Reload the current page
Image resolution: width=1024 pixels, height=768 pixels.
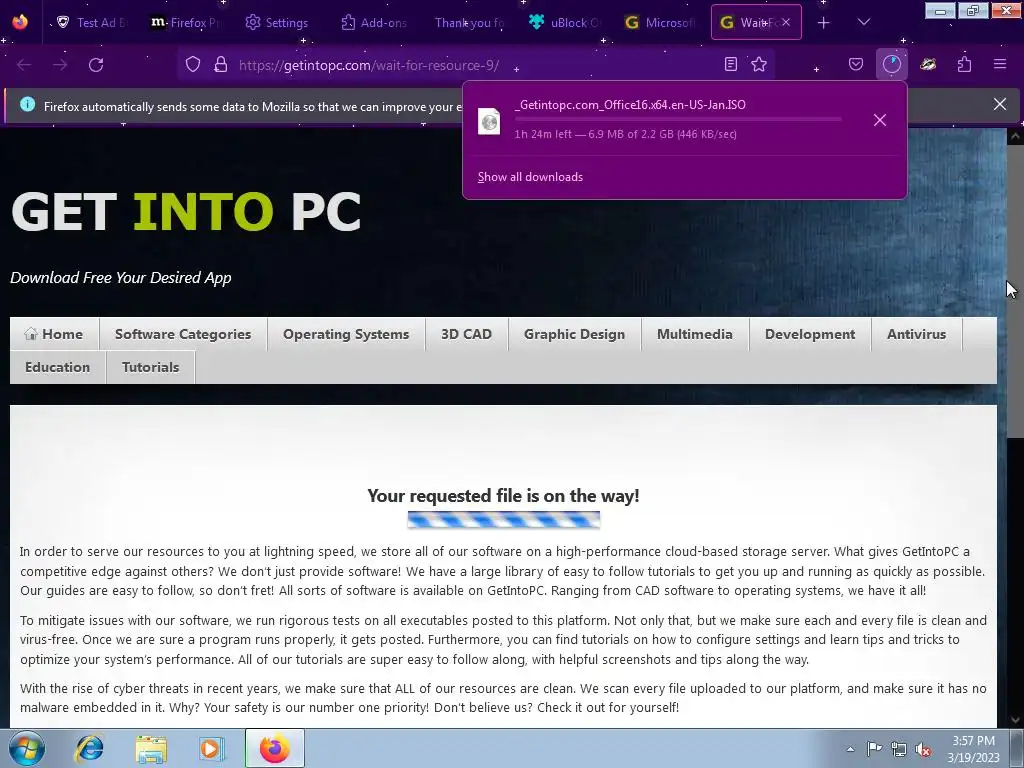tap(96, 65)
